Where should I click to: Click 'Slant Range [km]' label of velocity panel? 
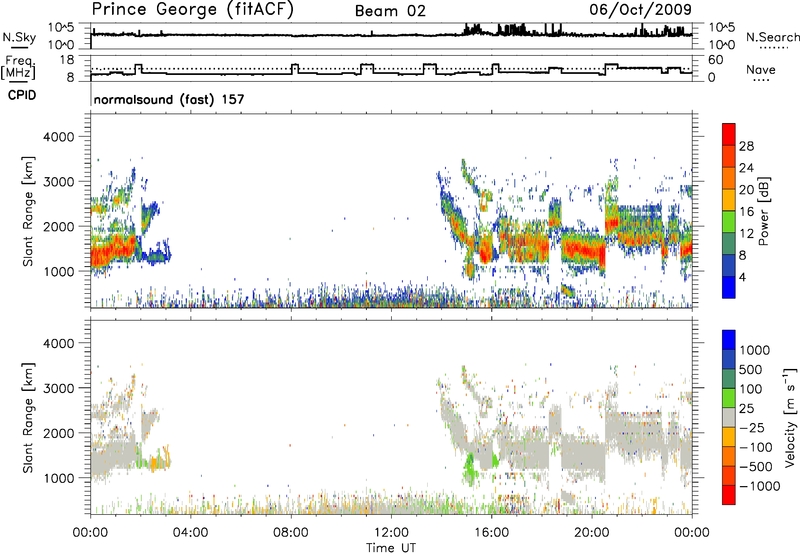tap(28, 418)
